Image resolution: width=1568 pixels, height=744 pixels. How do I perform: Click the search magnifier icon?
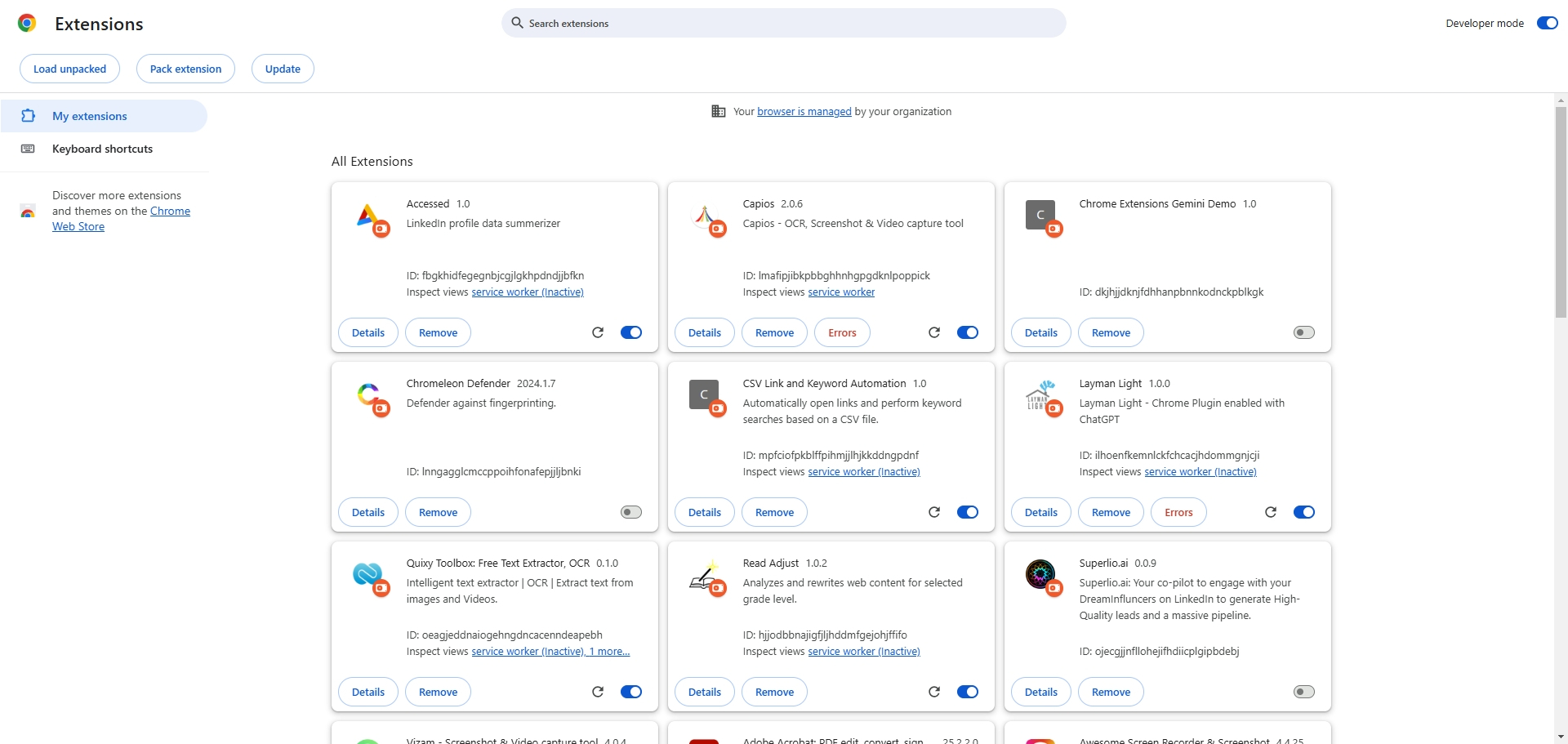(x=517, y=23)
